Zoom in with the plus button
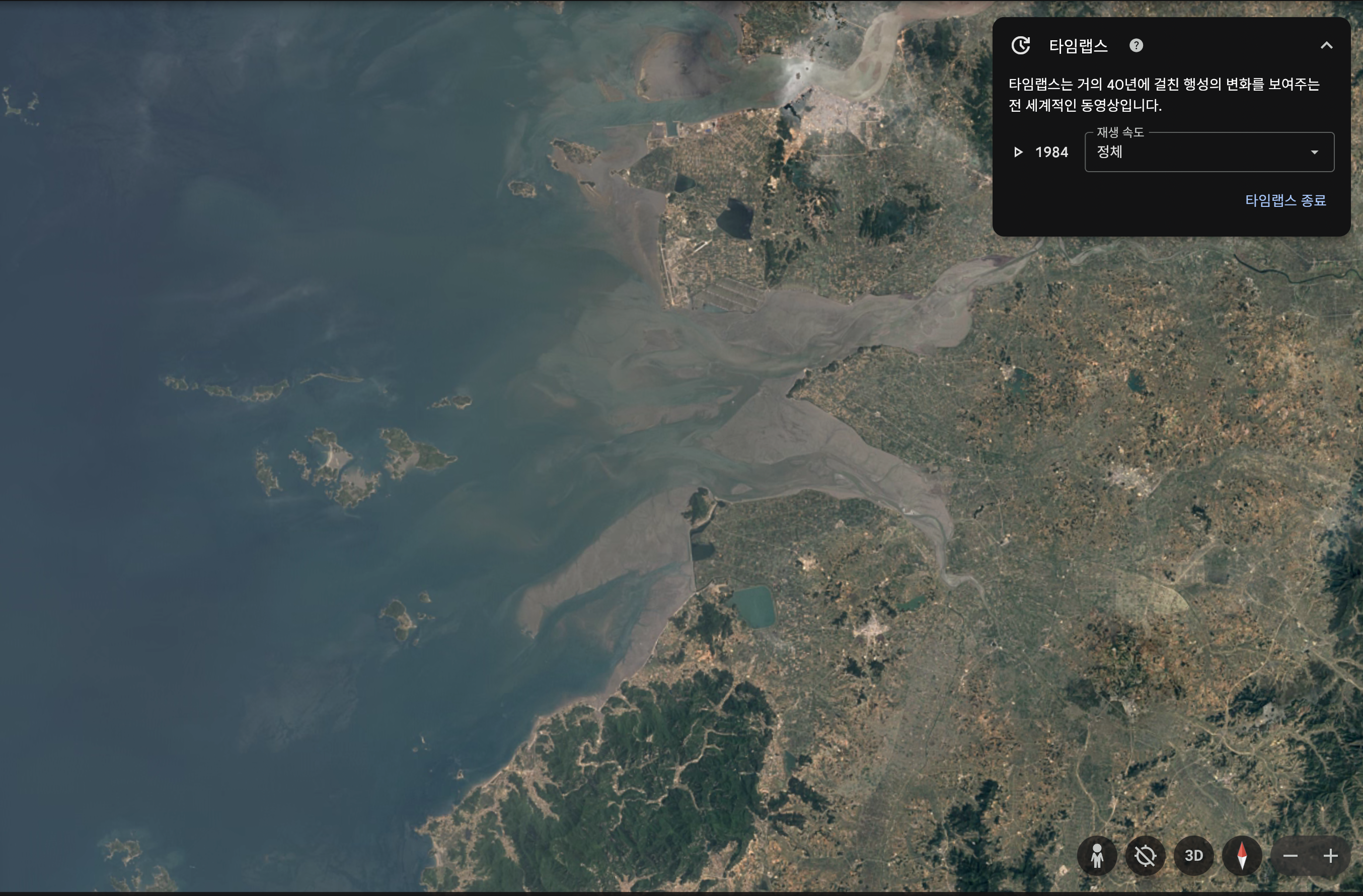The height and width of the screenshot is (896, 1363). (x=1330, y=856)
